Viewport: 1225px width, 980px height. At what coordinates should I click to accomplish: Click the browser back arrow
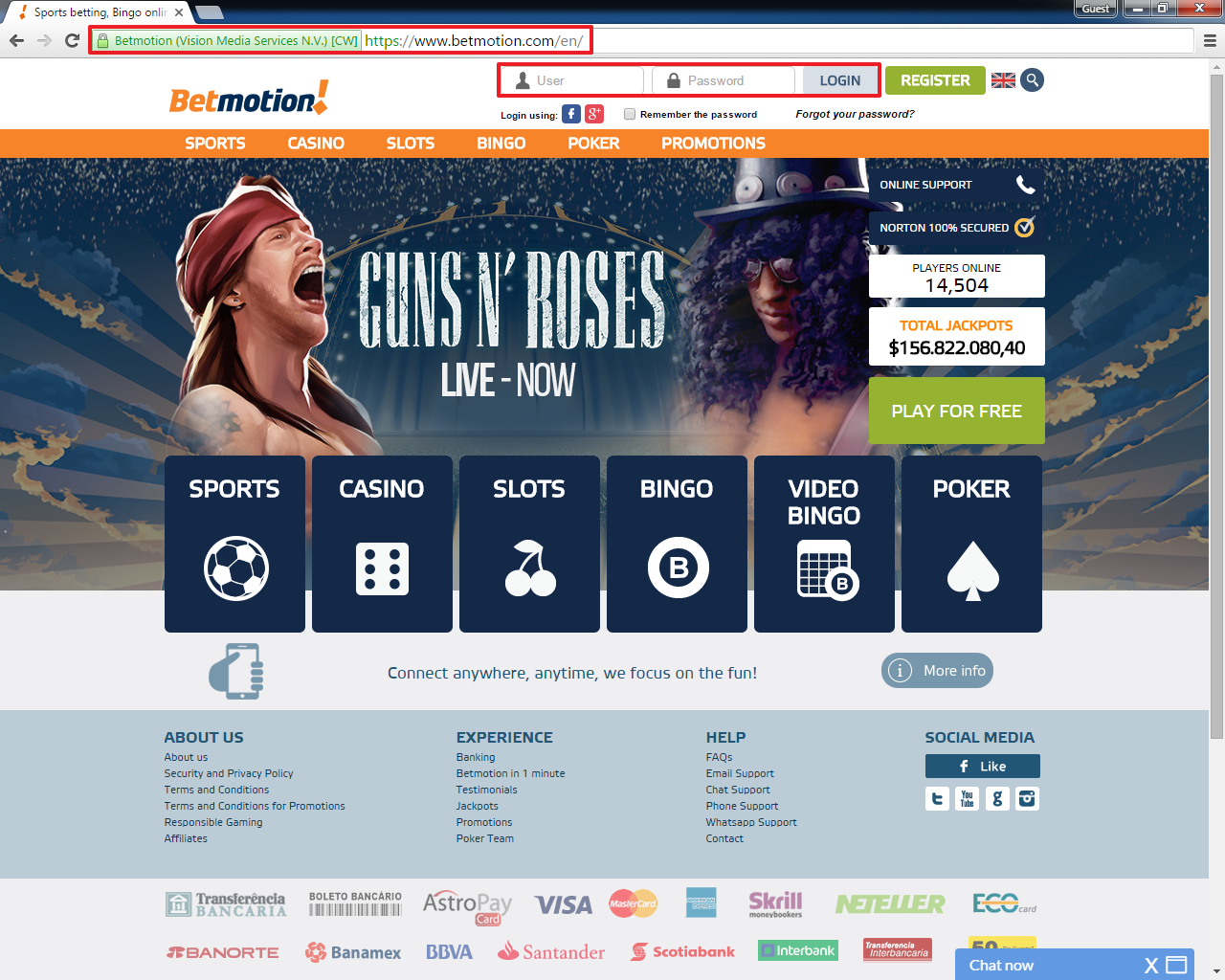(x=16, y=40)
